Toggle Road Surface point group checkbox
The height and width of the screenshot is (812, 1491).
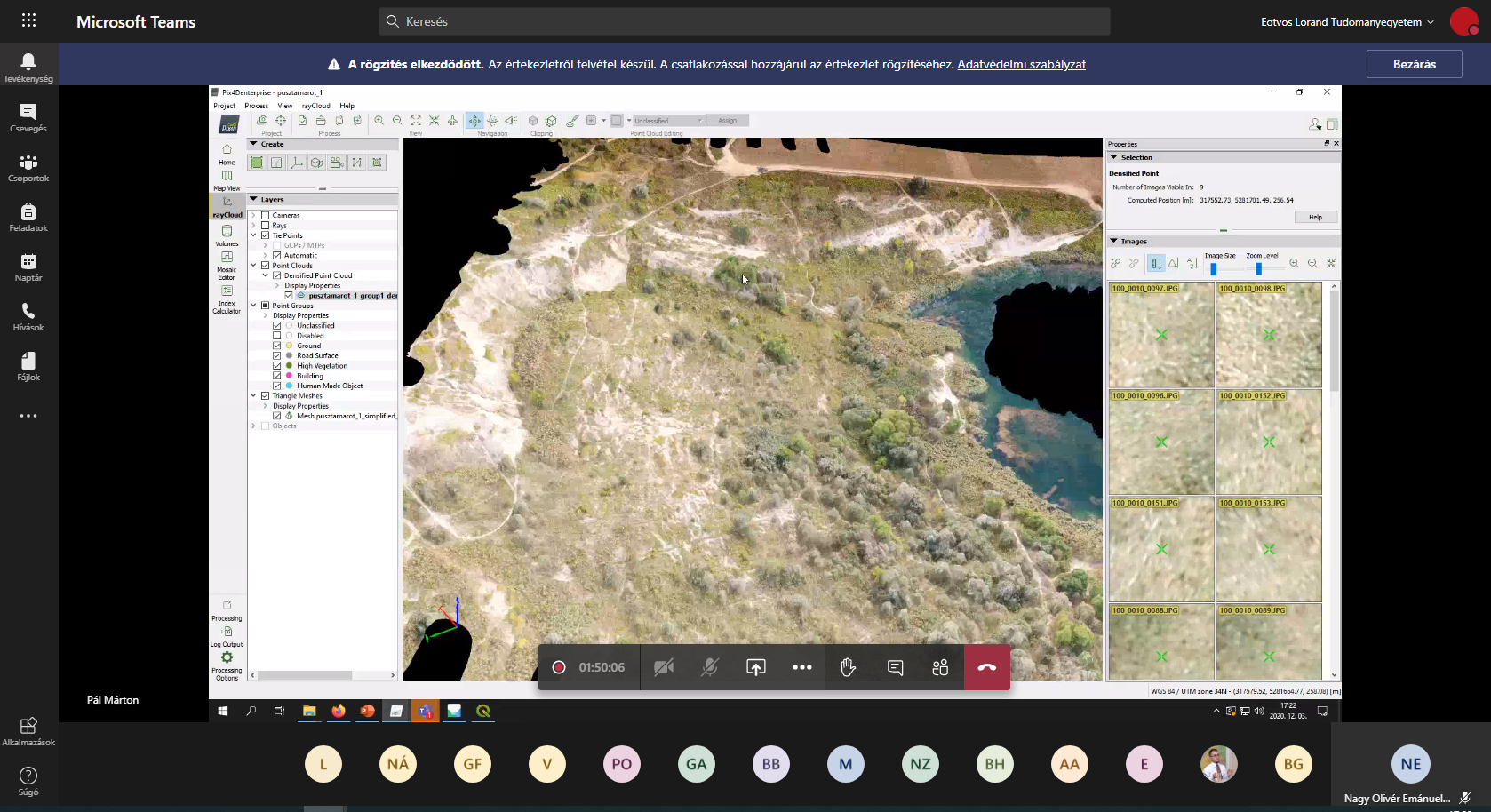[x=276, y=355]
